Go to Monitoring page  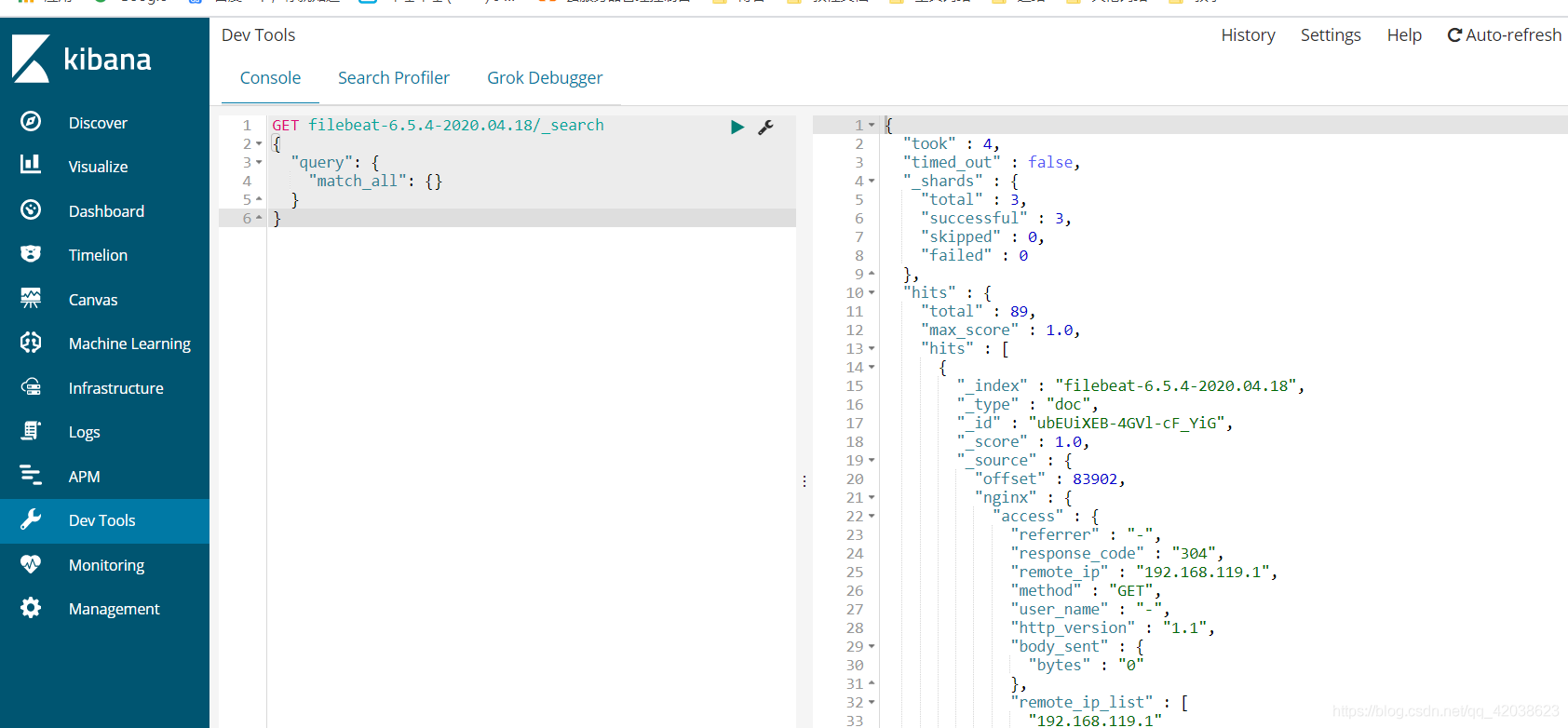pos(104,565)
